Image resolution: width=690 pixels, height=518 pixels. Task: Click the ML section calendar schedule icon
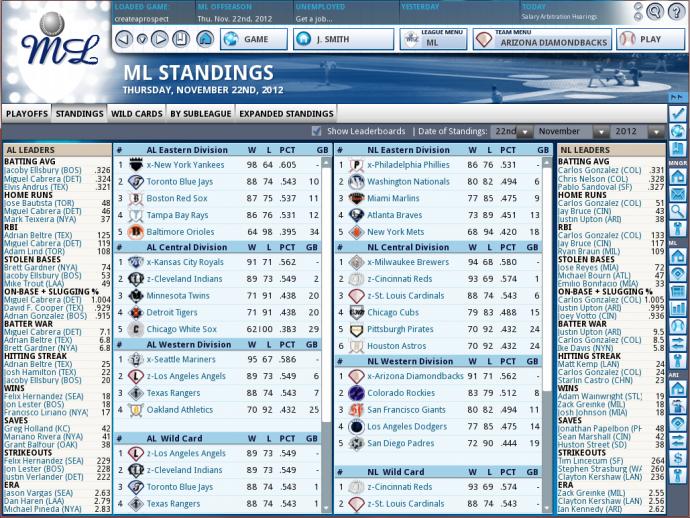coord(678,291)
